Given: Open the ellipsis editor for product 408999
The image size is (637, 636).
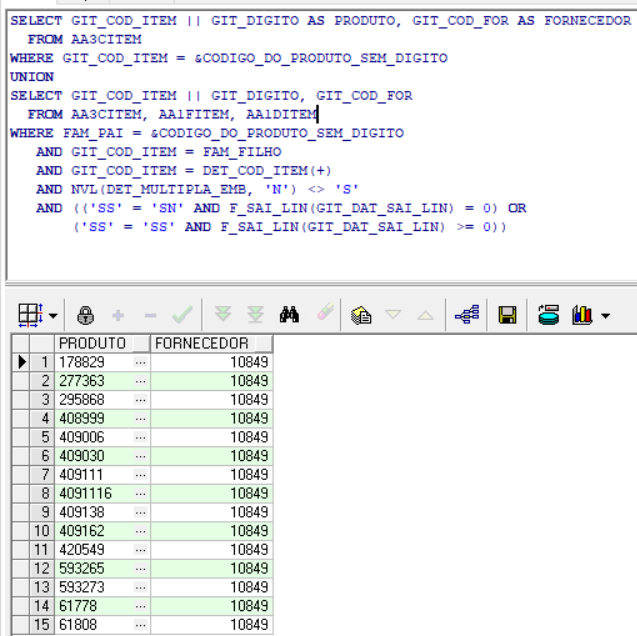Looking at the screenshot, I should (x=141, y=418).
